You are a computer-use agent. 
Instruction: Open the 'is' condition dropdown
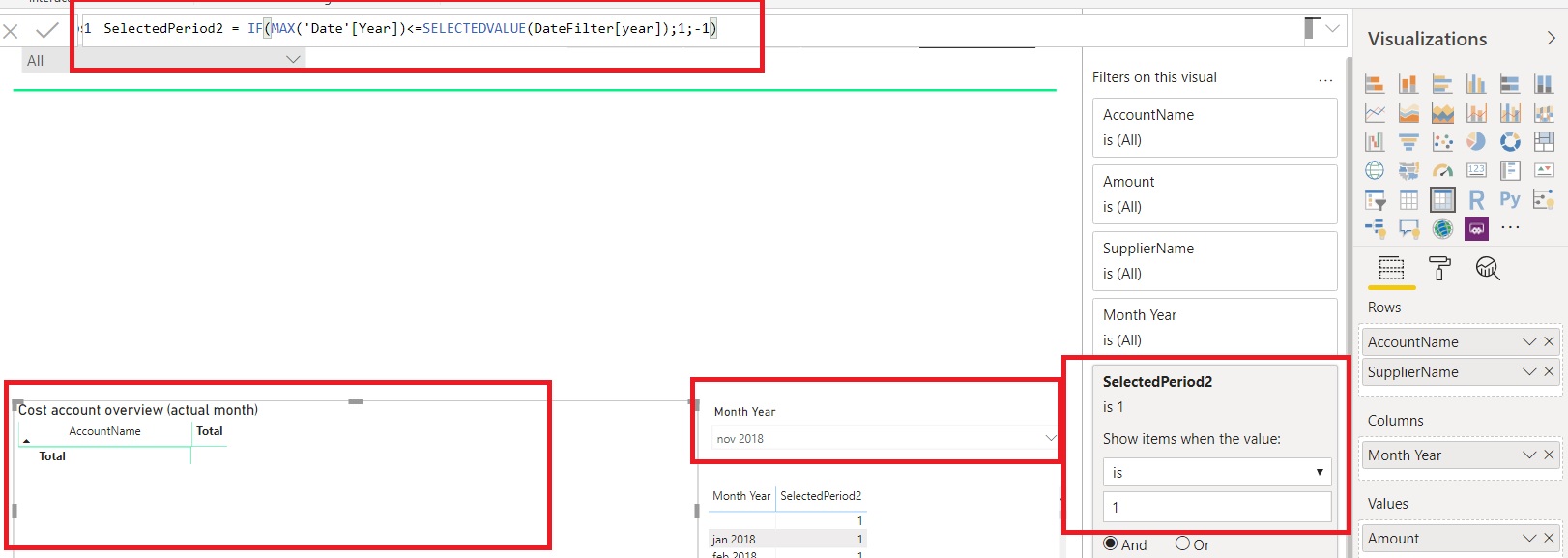[x=1217, y=472]
